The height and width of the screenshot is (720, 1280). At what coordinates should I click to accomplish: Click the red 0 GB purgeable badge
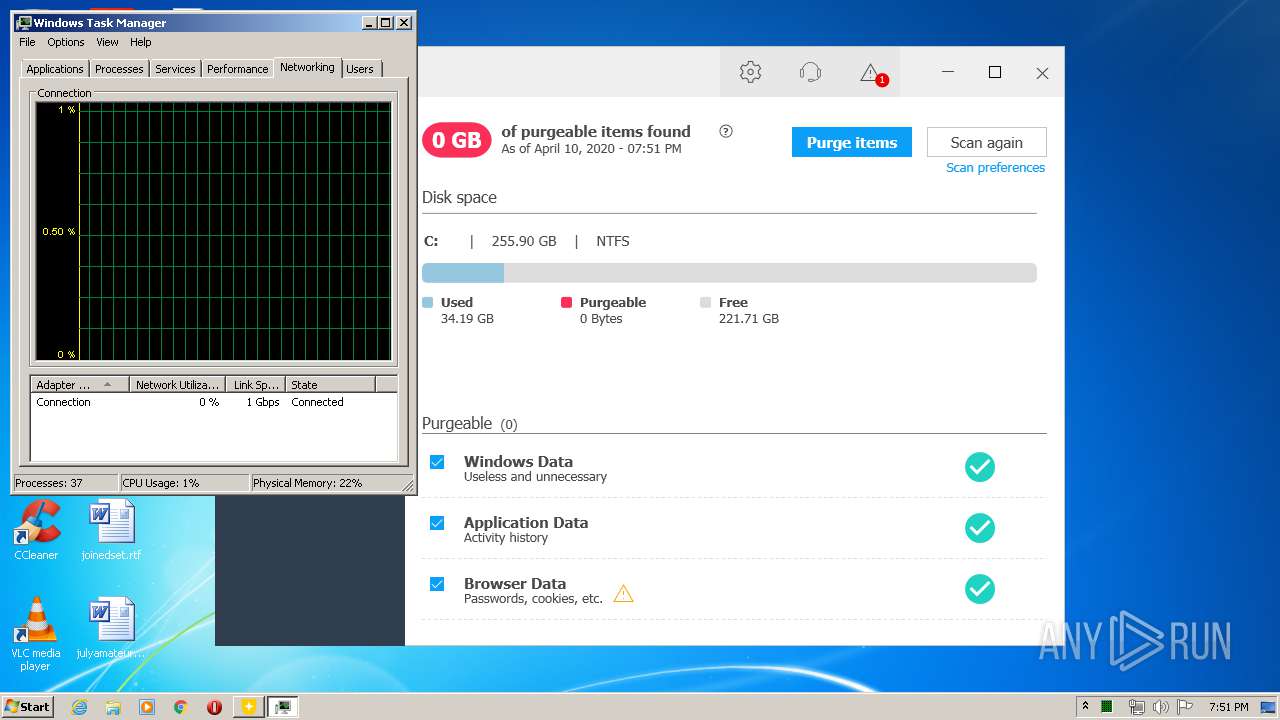tap(456, 140)
